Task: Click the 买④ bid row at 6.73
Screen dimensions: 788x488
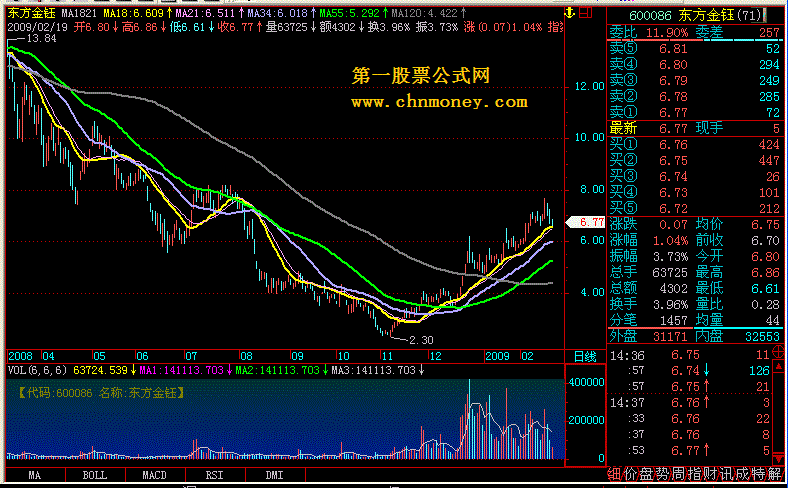Action: 695,192
